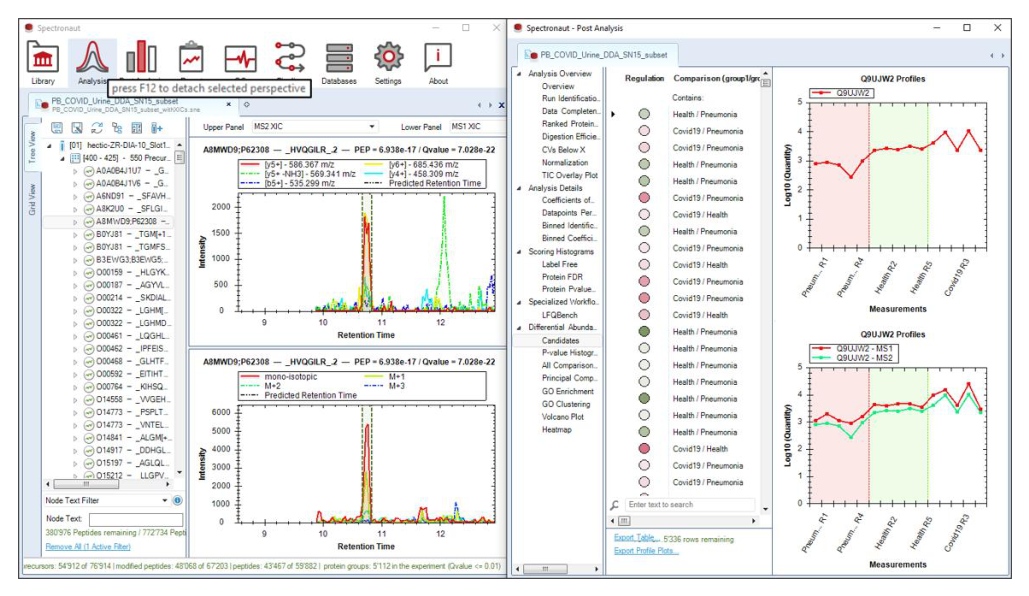Open the Node Text Filter dropdown
Image resolution: width=1029 pixels, height=596 pixels.
(x=164, y=500)
